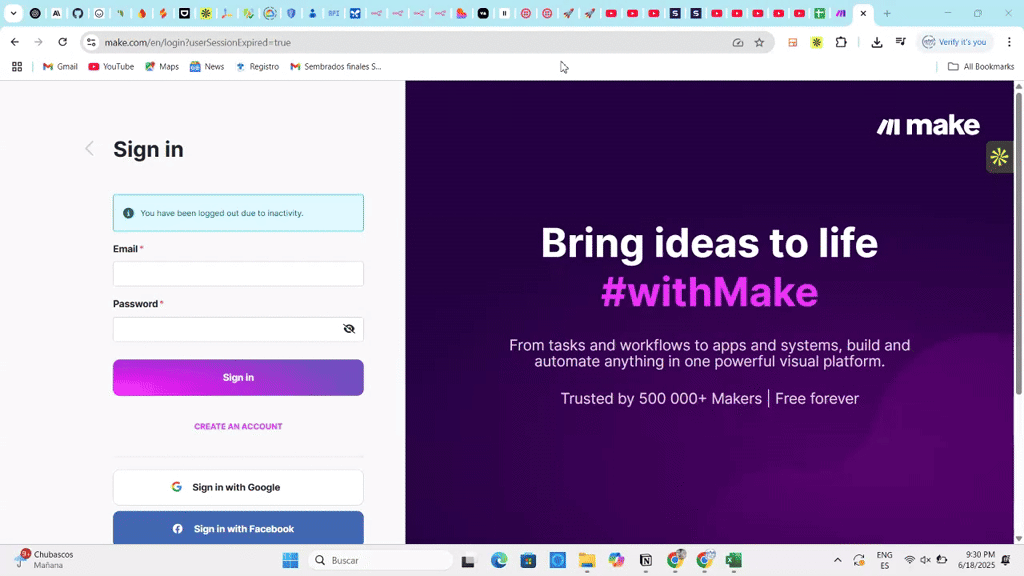Open the clock showing 9:30 PM
1024x576 pixels.
pos(976,560)
